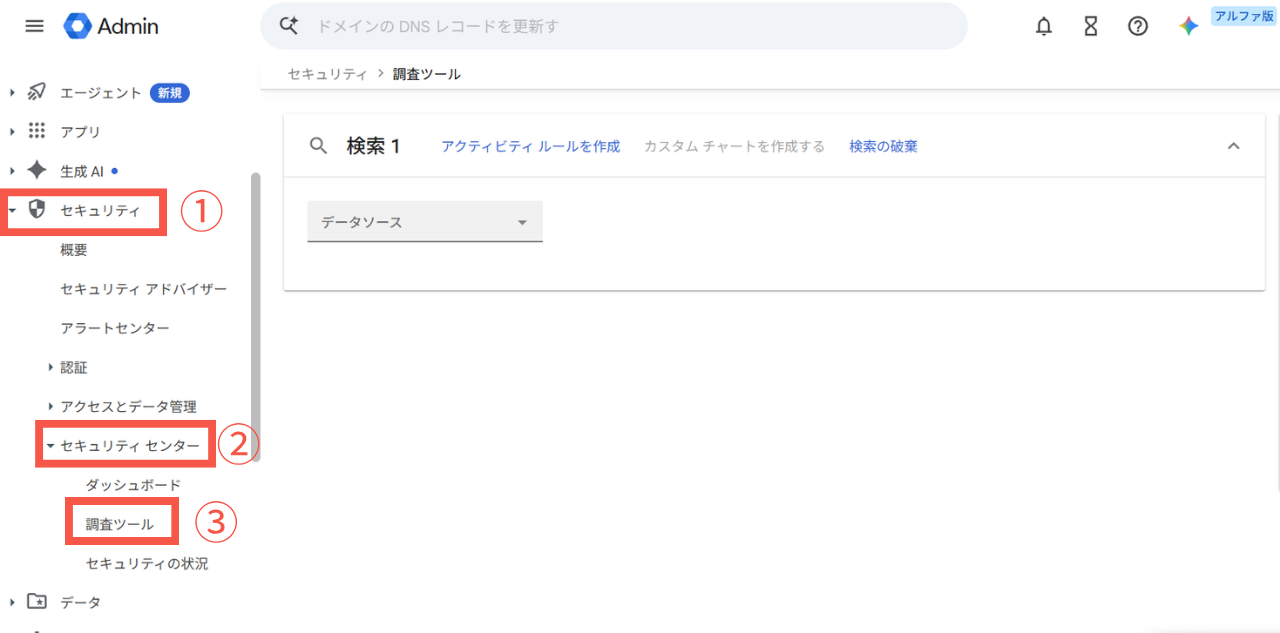The height and width of the screenshot is (633, 1280).
Task: Select 調査ツール in the sidebar
Action: [x=120, y=524]
